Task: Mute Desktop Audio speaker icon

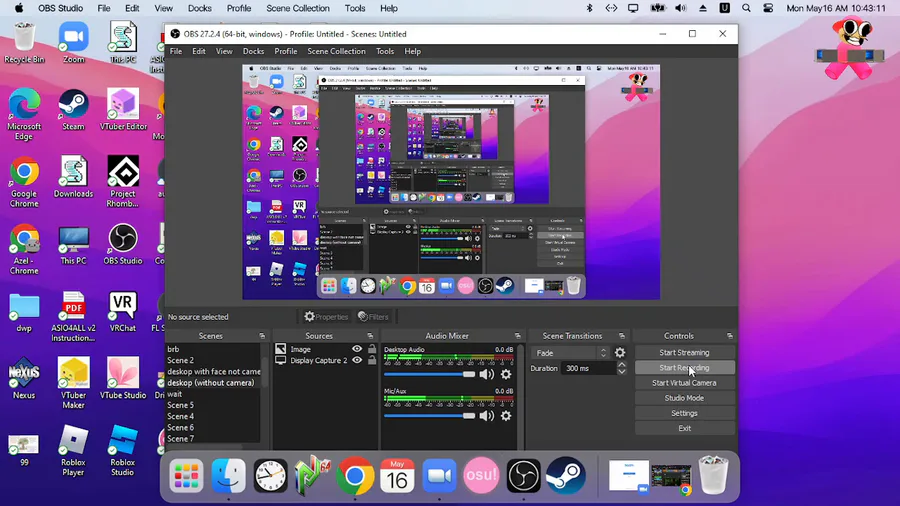Action: [486, 374]
